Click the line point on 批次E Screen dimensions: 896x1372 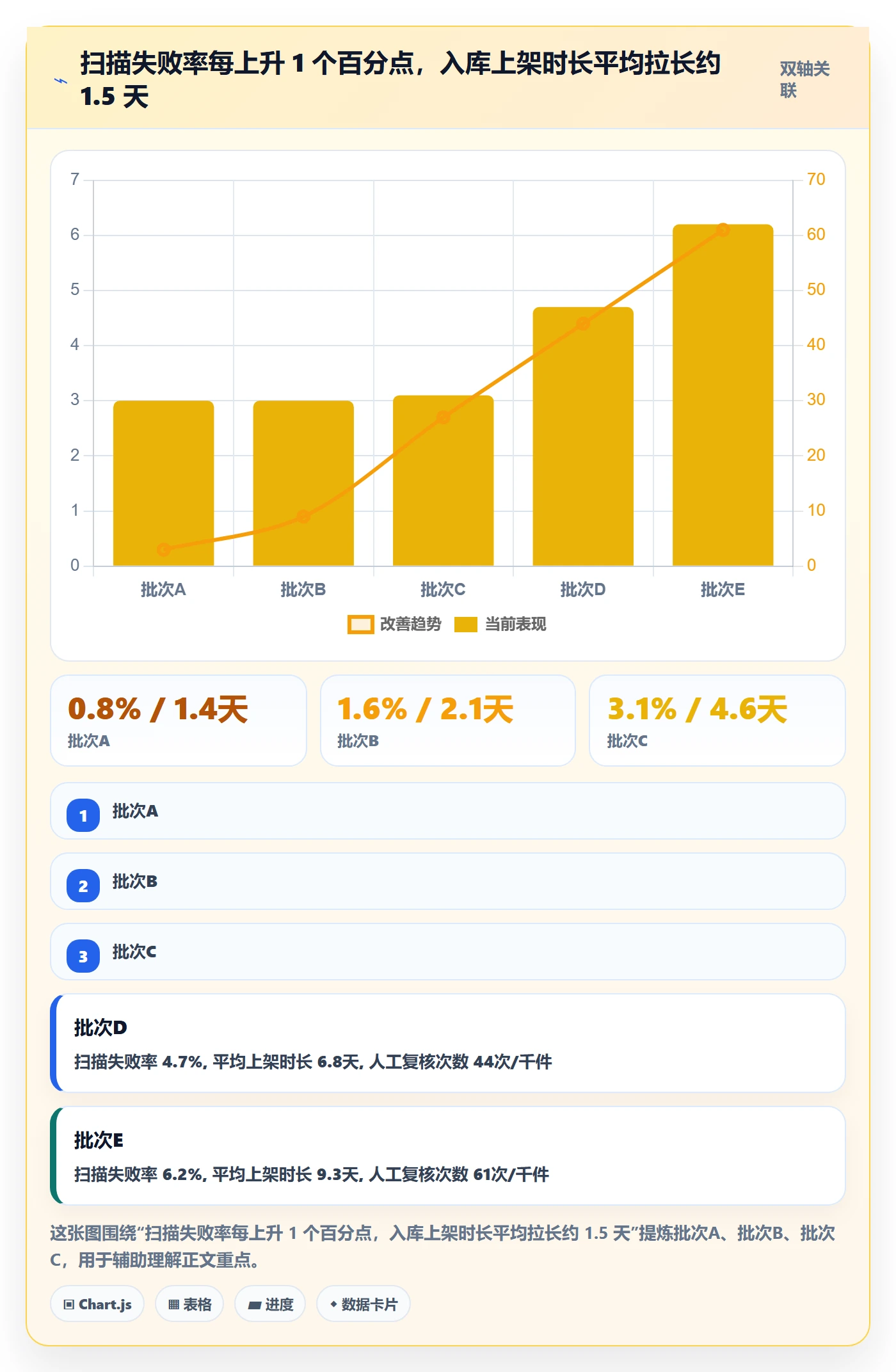723,230
